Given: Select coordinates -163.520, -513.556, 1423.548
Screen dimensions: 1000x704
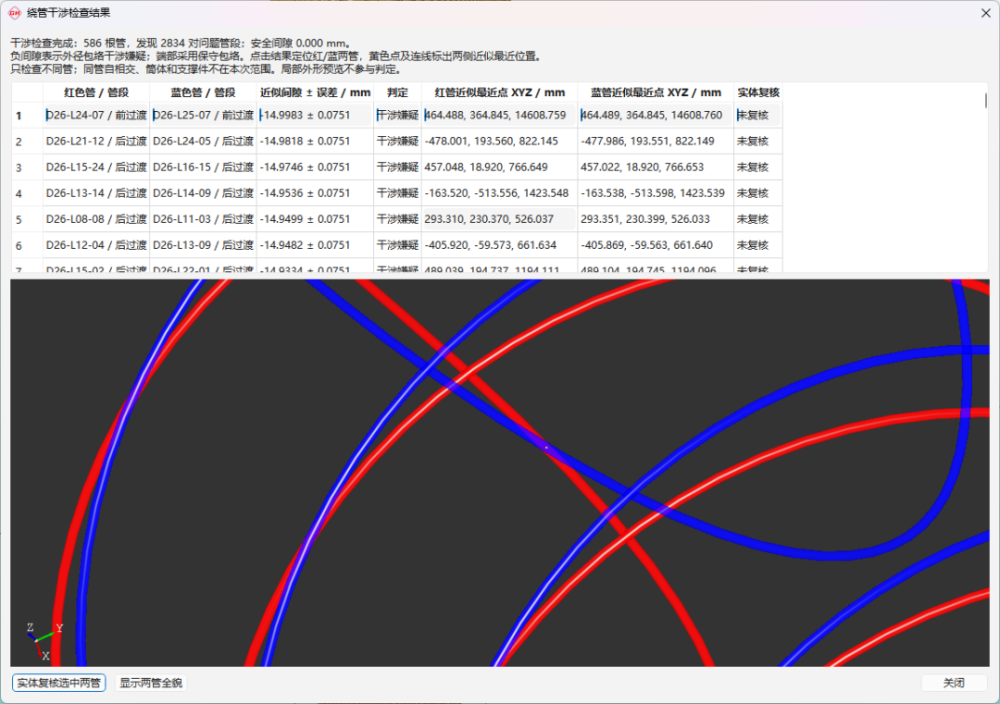Looking at the screenshot, I should tap(500, 193).
